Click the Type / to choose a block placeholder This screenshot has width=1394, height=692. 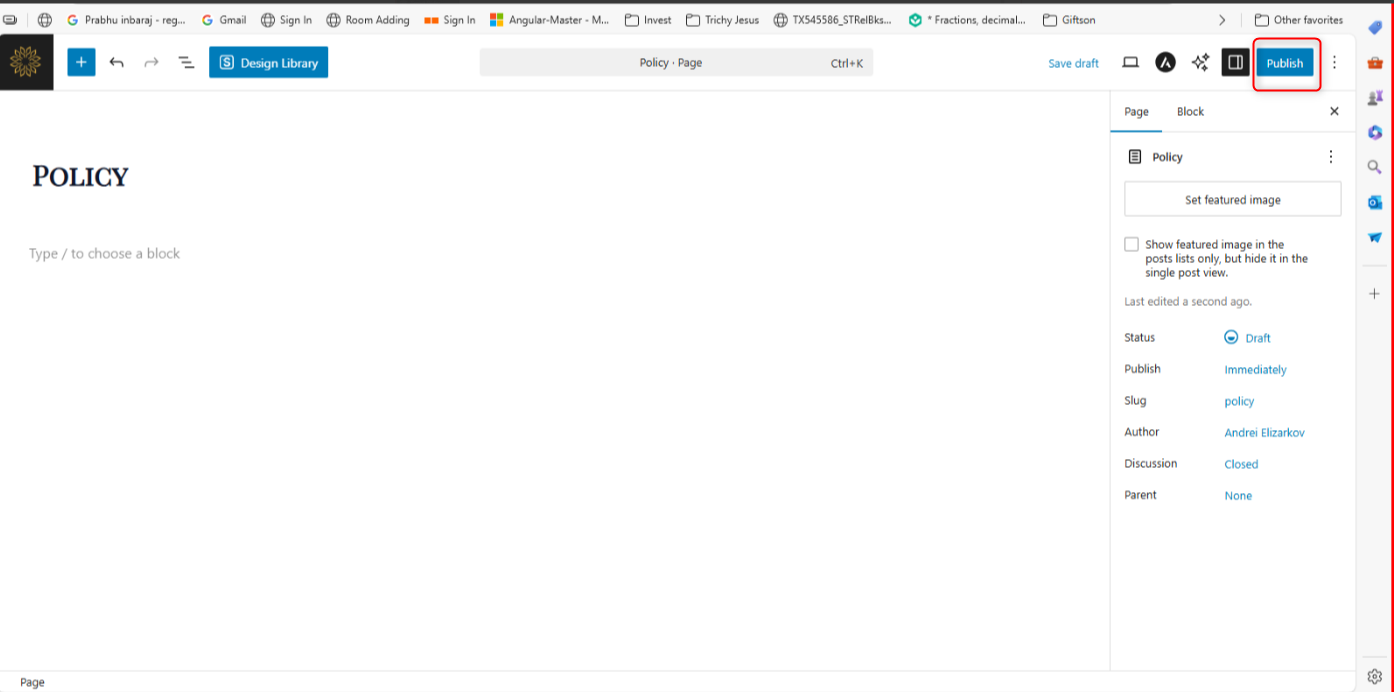(x=104, y=253)
